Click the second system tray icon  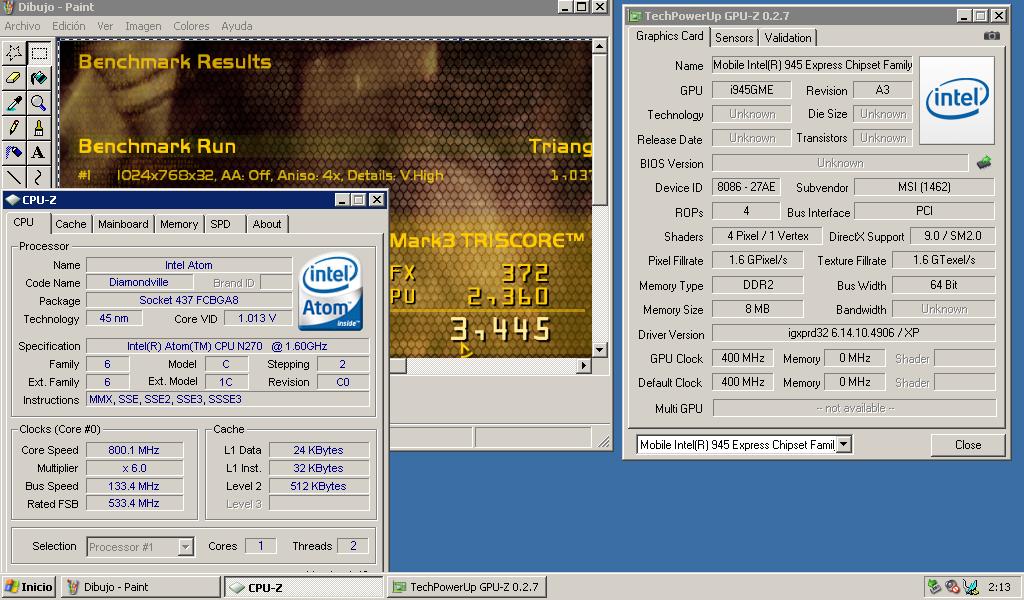tap(952, 587)
